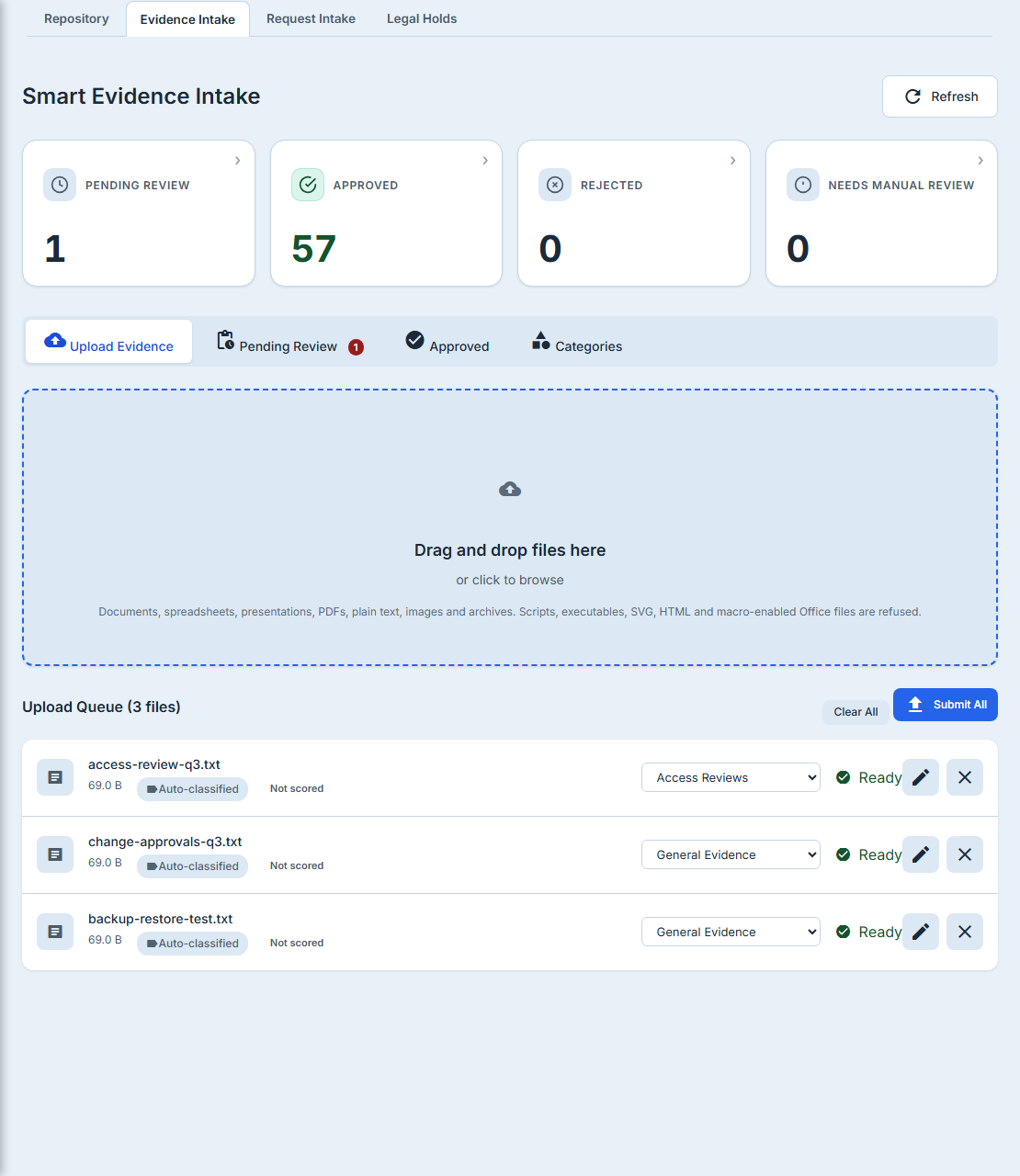Viewport: 1020px width, 1176px height.
Task: Edit access-review-q3.txt with pencil icon
Action: [x=921, y=777]
